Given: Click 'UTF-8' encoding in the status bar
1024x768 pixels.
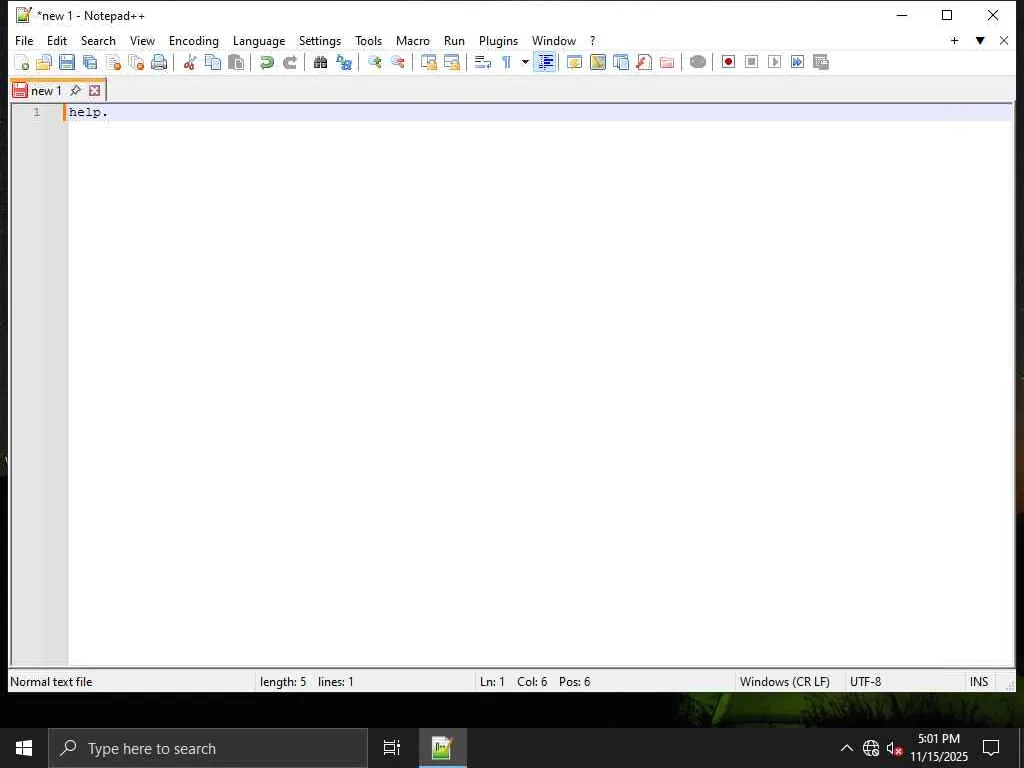Looking at the screenshot, I should point(865,682).
